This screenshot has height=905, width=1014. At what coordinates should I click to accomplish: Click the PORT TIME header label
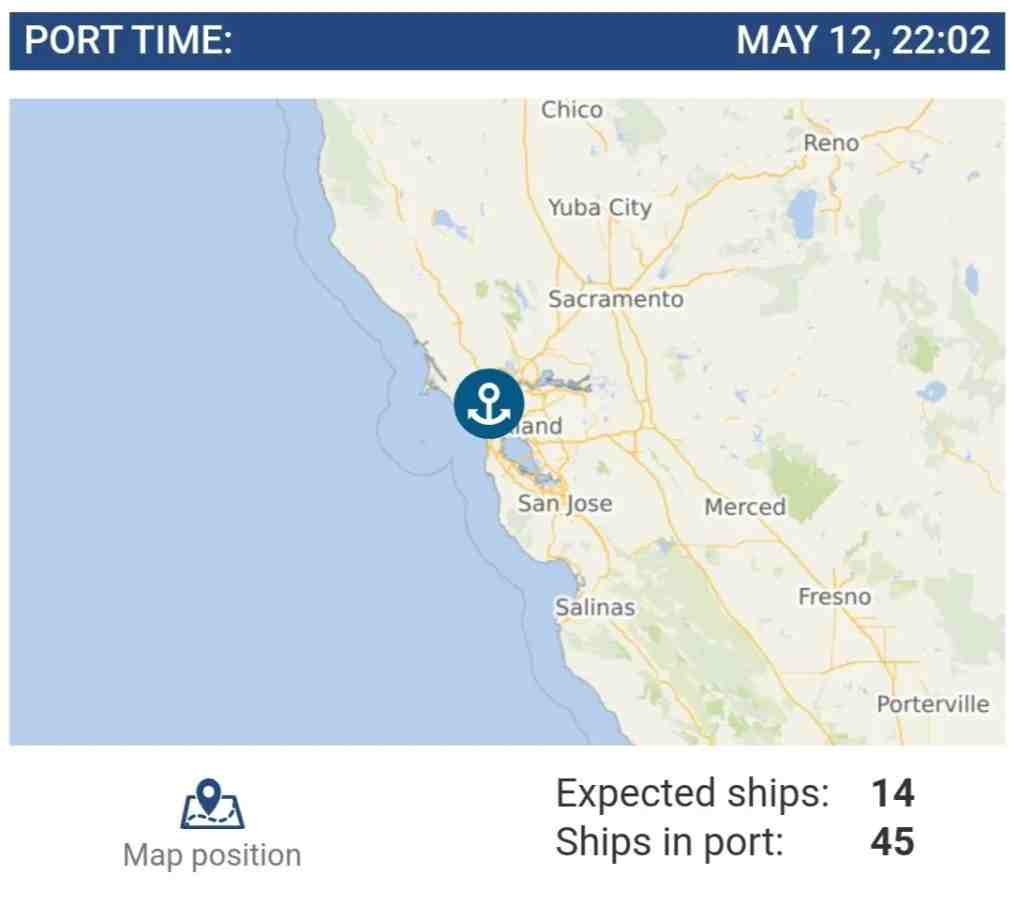click(128, 40)
